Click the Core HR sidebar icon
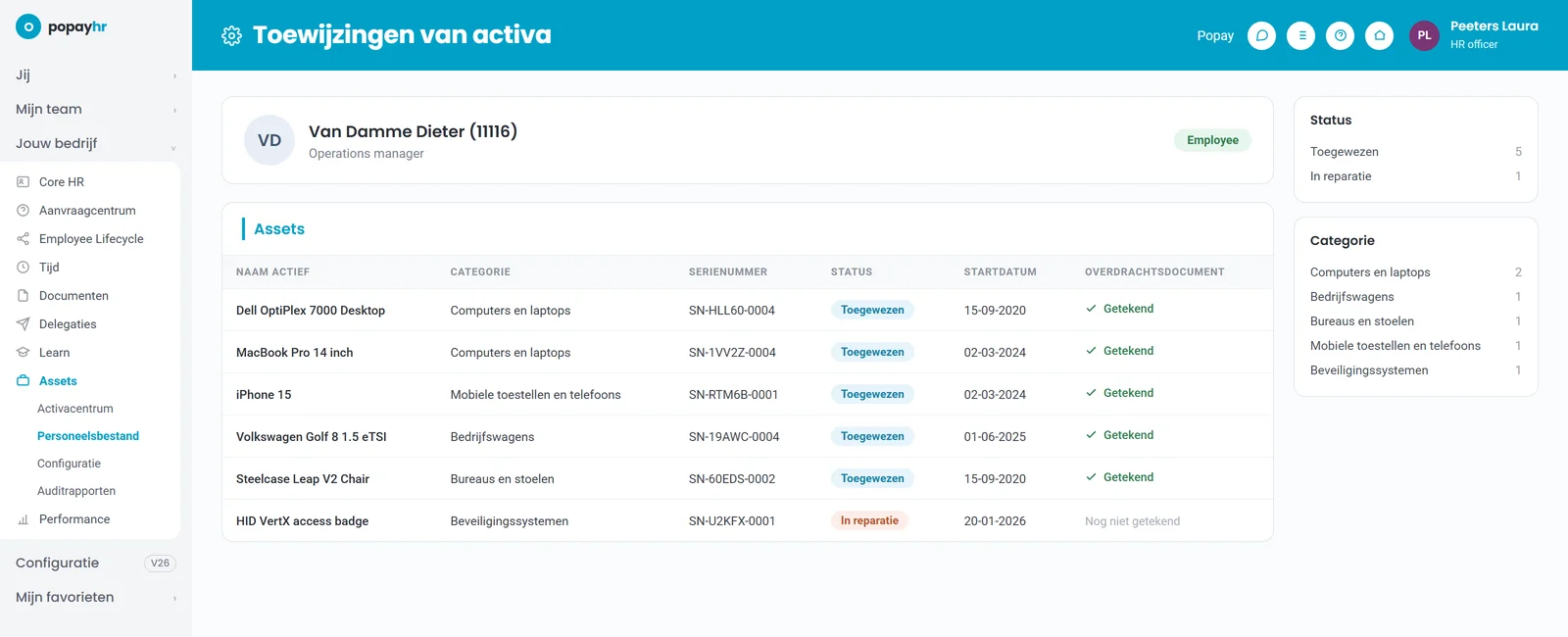 coord(24,182)
